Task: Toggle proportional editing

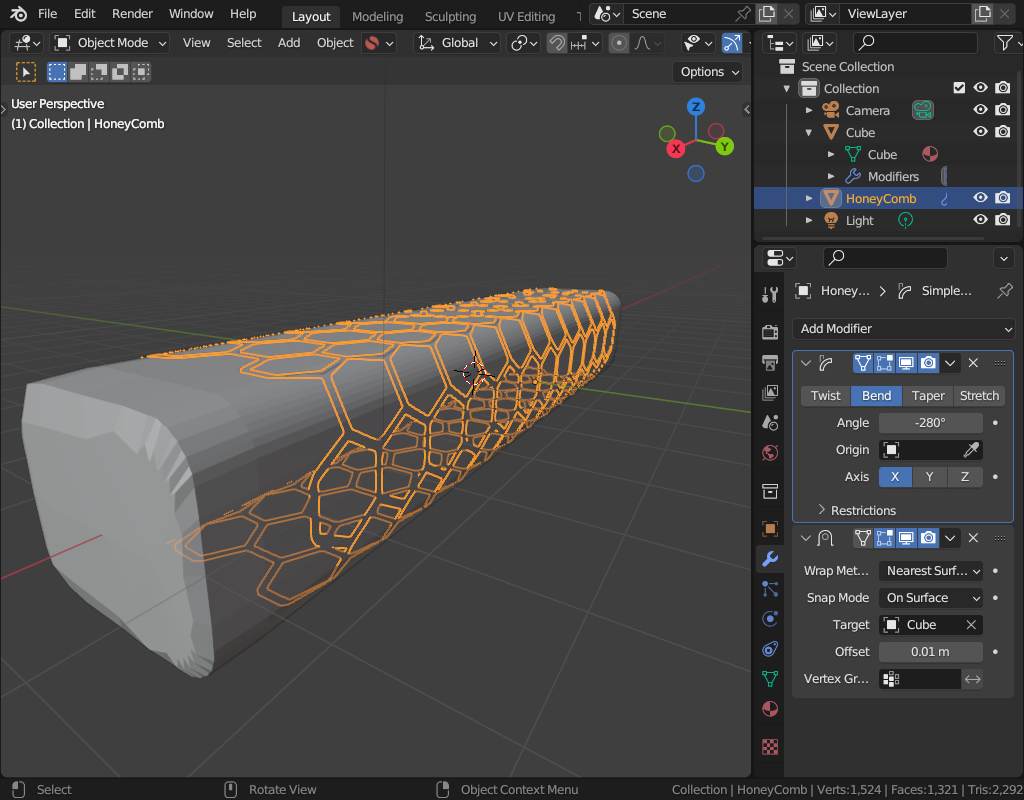Action: pos(618,43)
